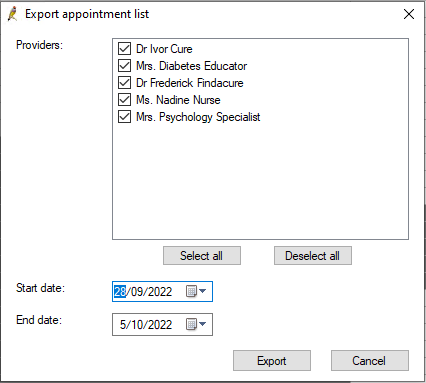Click the Deselect all button
The height and width of the screenshot is (383, 426).
pos(313,256)
